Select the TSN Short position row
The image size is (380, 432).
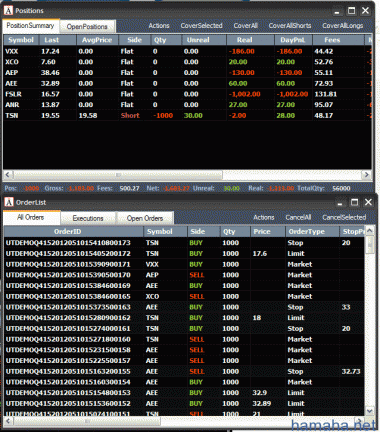point(188,116)
